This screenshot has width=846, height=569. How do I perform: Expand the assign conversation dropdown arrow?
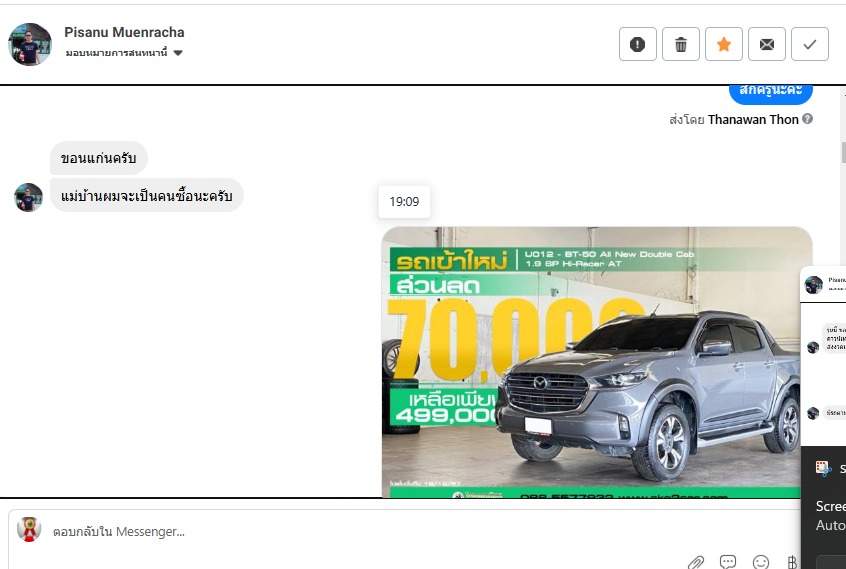(178, 53)
